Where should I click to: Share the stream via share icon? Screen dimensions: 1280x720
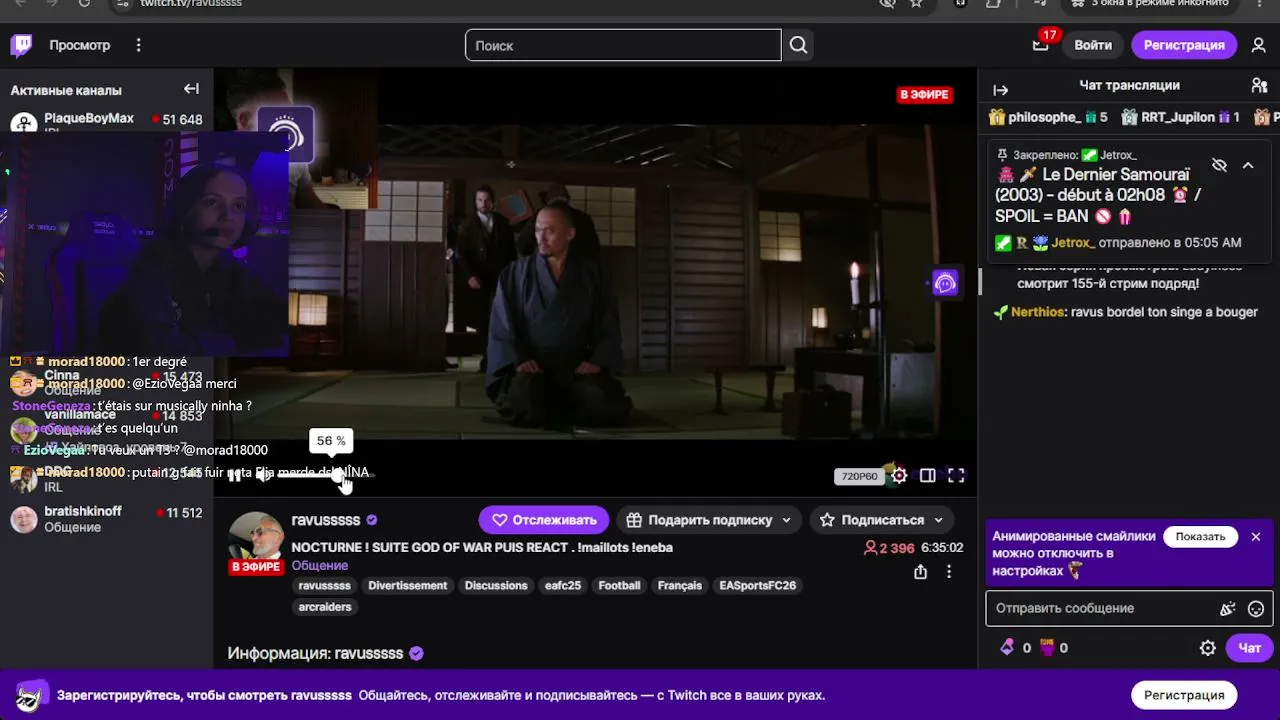920,572
